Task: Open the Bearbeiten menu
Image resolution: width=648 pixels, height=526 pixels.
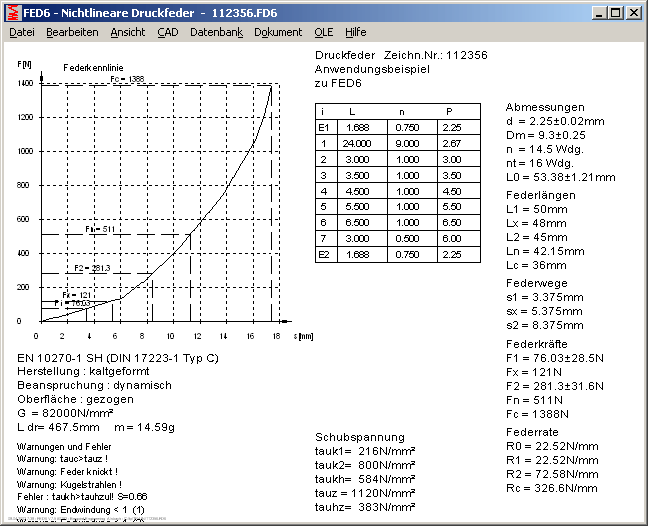Action: pos(72,32)
